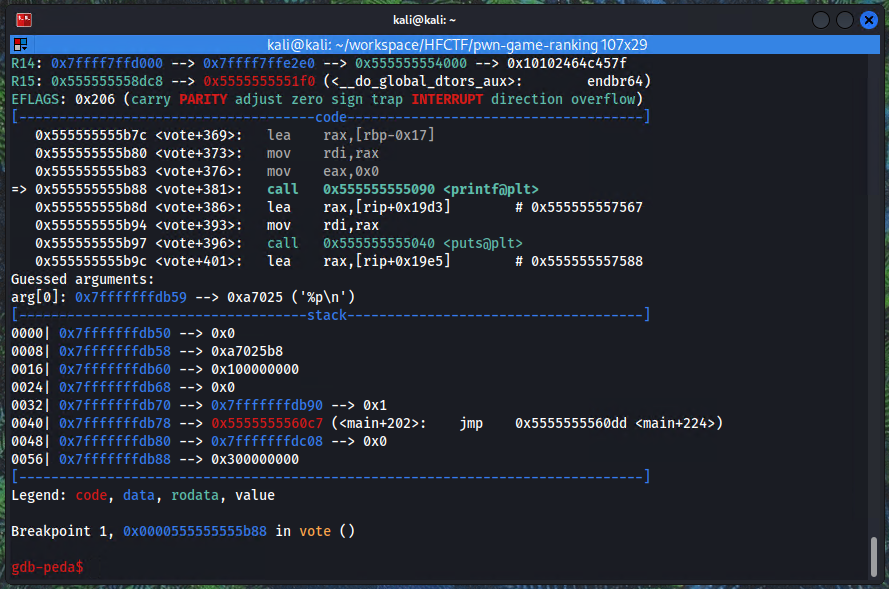Click the 'Breakpoint 1,' text
The width and height of the screenshot is (889, 589).
(x=62, y=532)
